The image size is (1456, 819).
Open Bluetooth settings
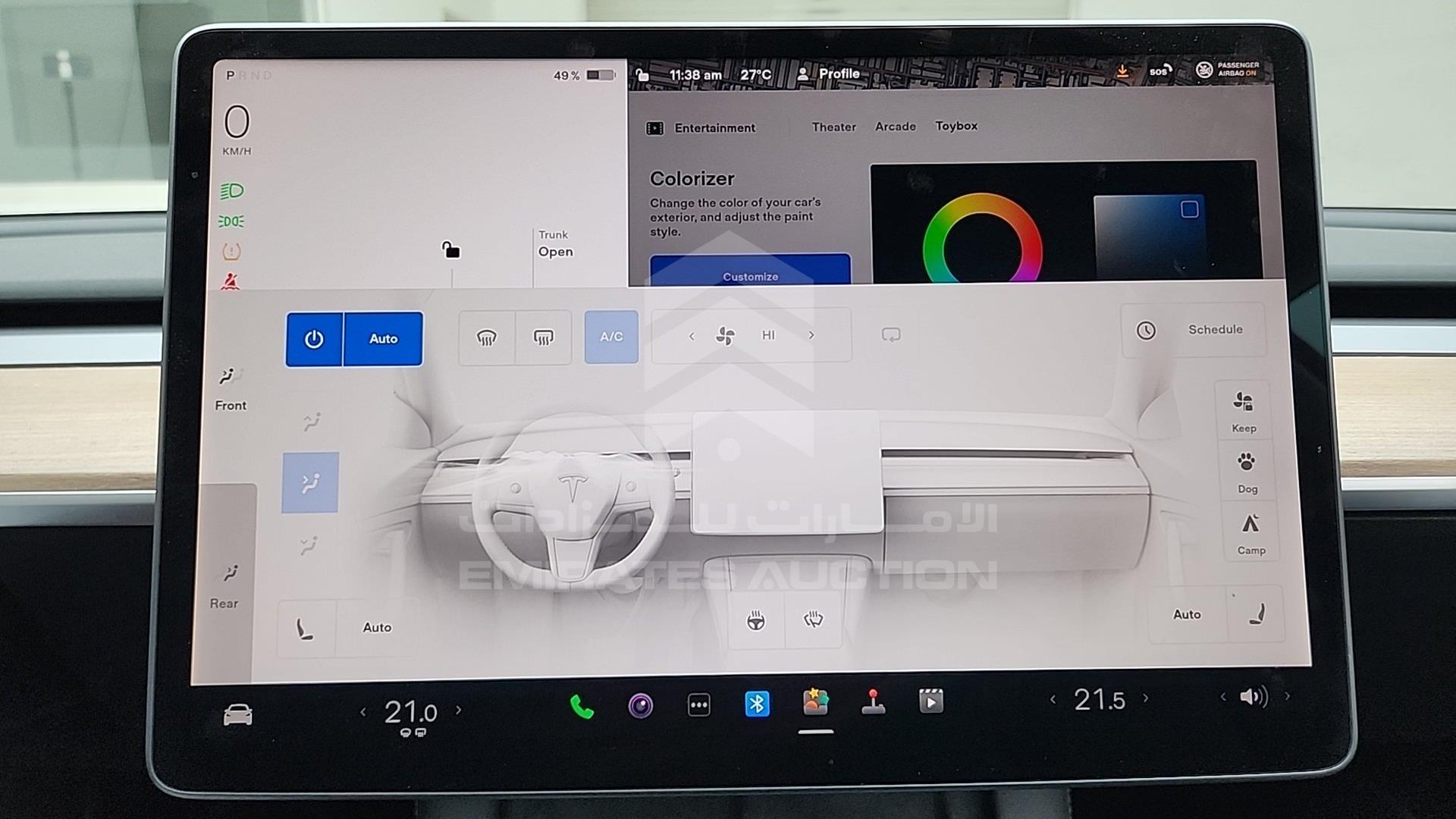(x=757, y=704)
